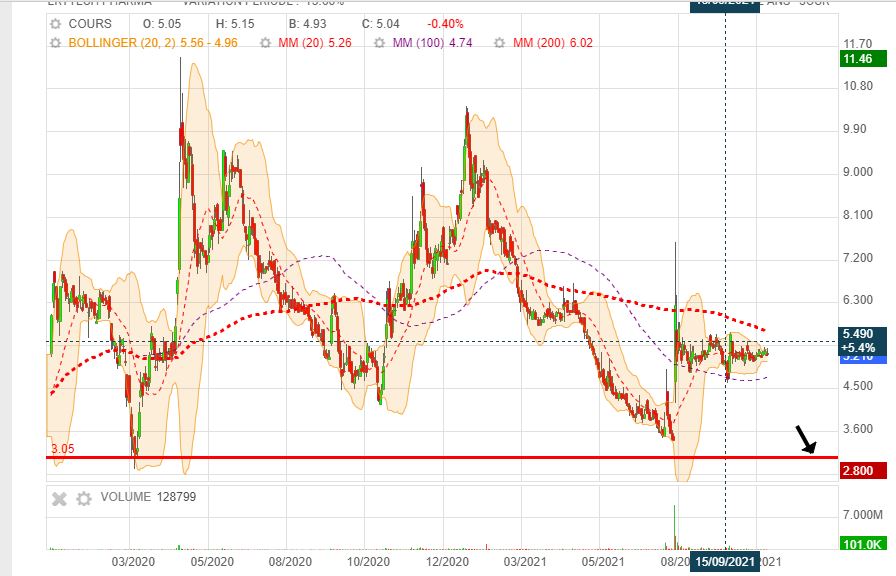Click the MM (100) 4.74 label
This screenshot has height=576, width=896.
[432, 43]
